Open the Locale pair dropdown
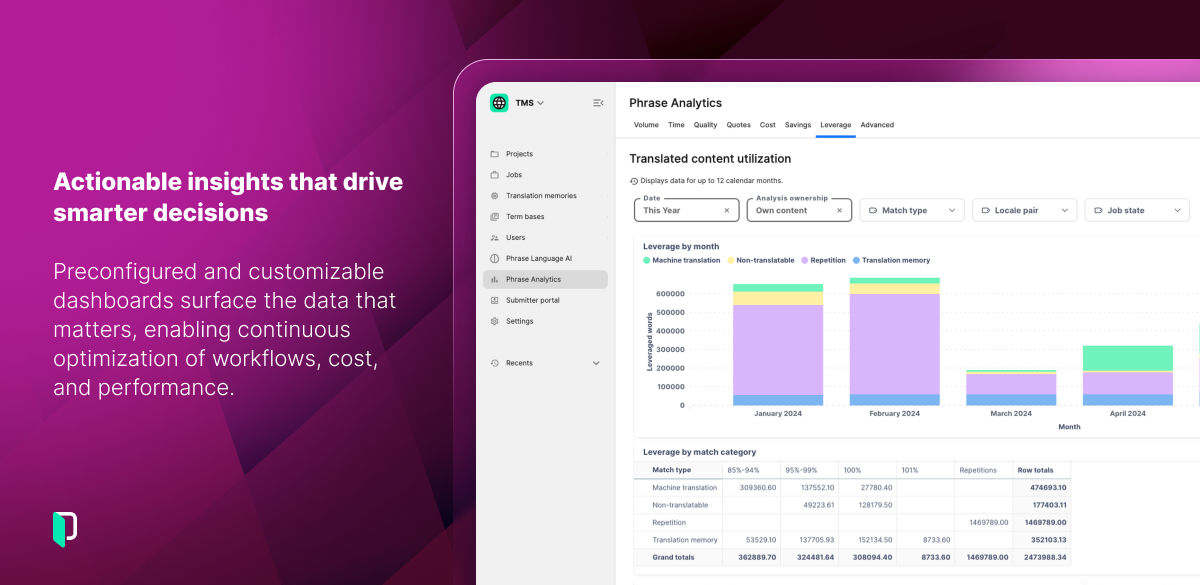Viewport: 1200px width, 585px height. pyautogui.click(x=1024, y=211)
